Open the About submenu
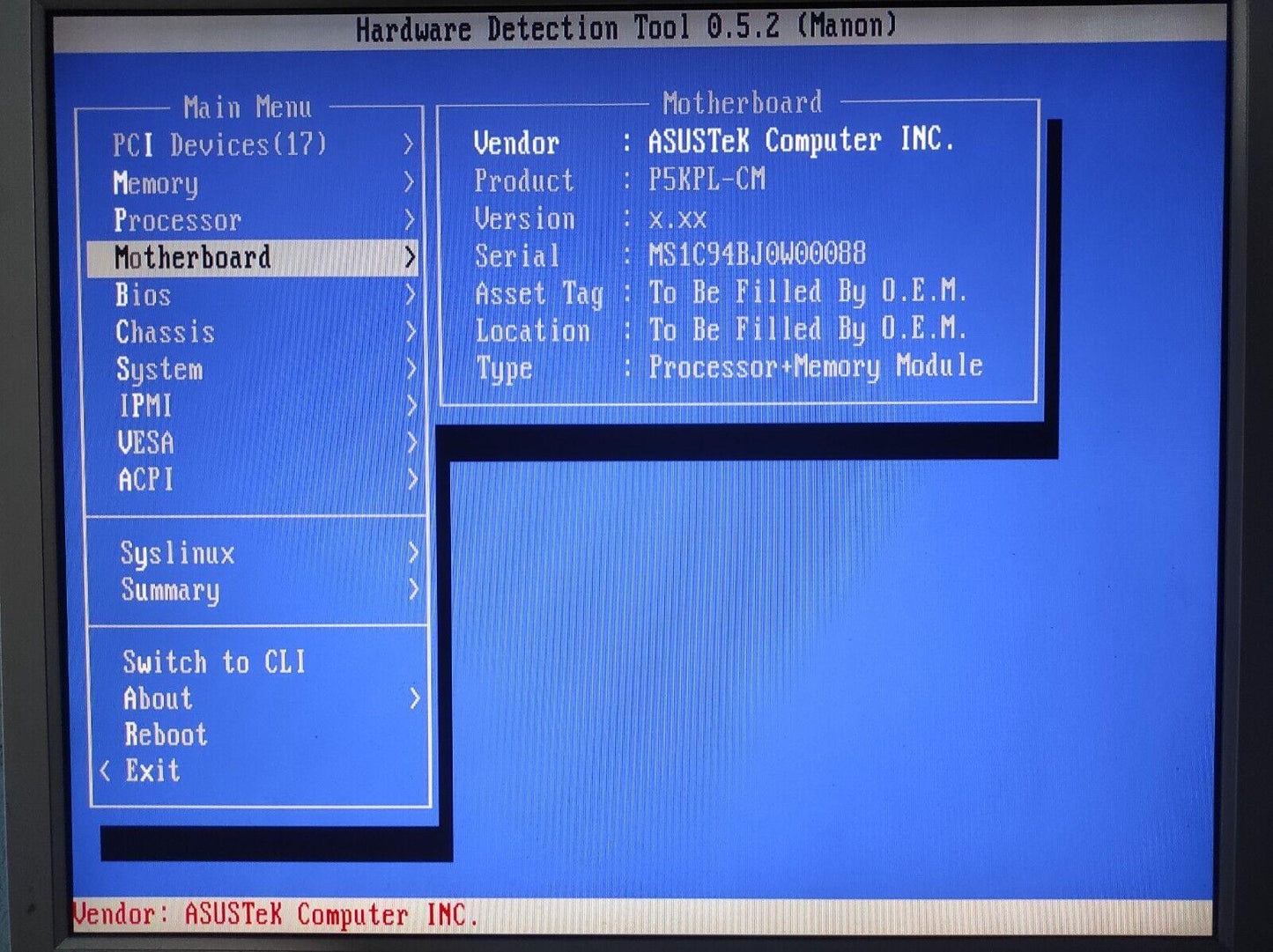Image resolution: width=1273 pixels, height=952 pixels. [x=158, y=698]
